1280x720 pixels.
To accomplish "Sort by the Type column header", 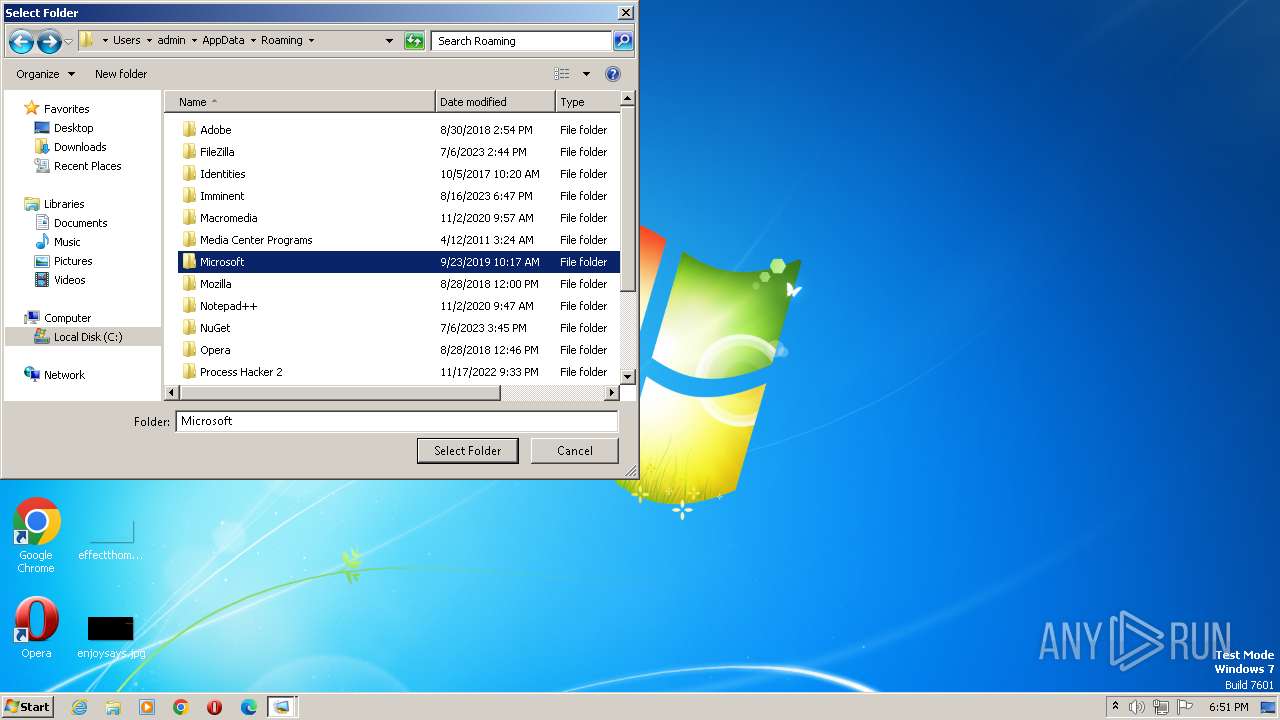I will (587, 102).
